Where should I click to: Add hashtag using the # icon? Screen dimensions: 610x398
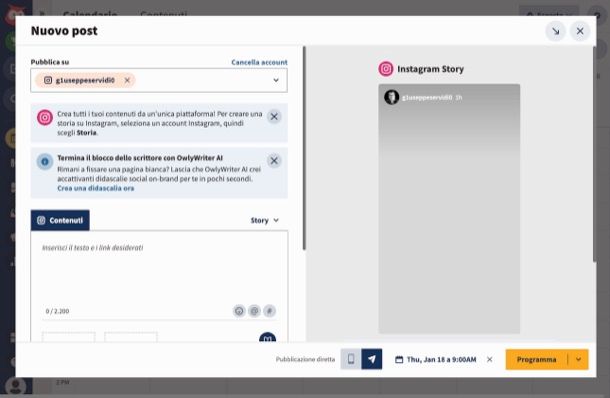click(x=269, y=311)
